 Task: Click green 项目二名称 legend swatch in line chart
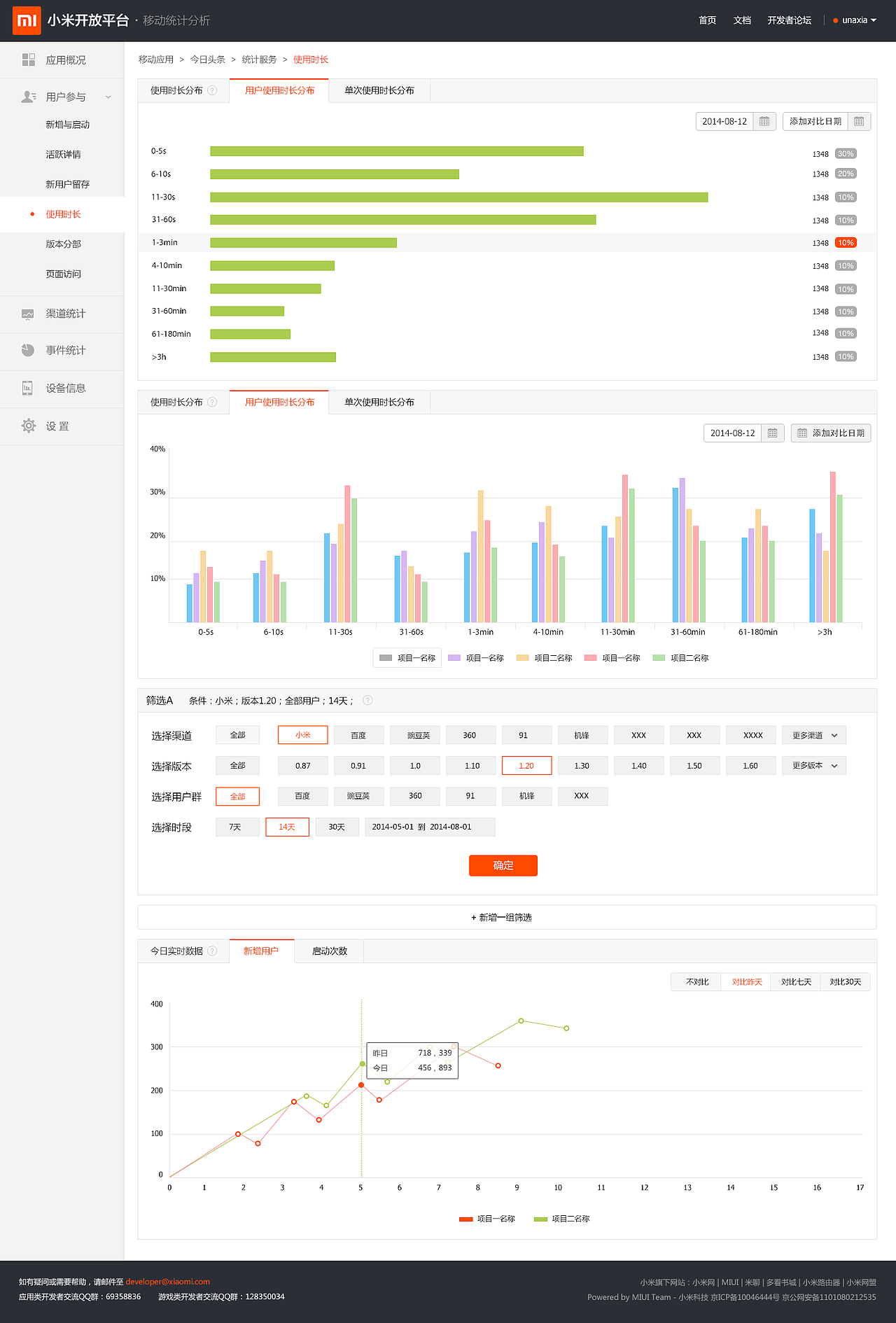(x=540, y=1219)
